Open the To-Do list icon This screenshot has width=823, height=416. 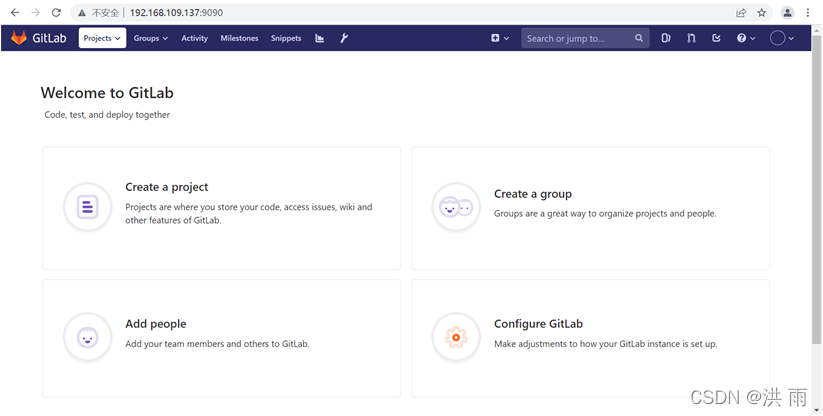pos(716,38)
